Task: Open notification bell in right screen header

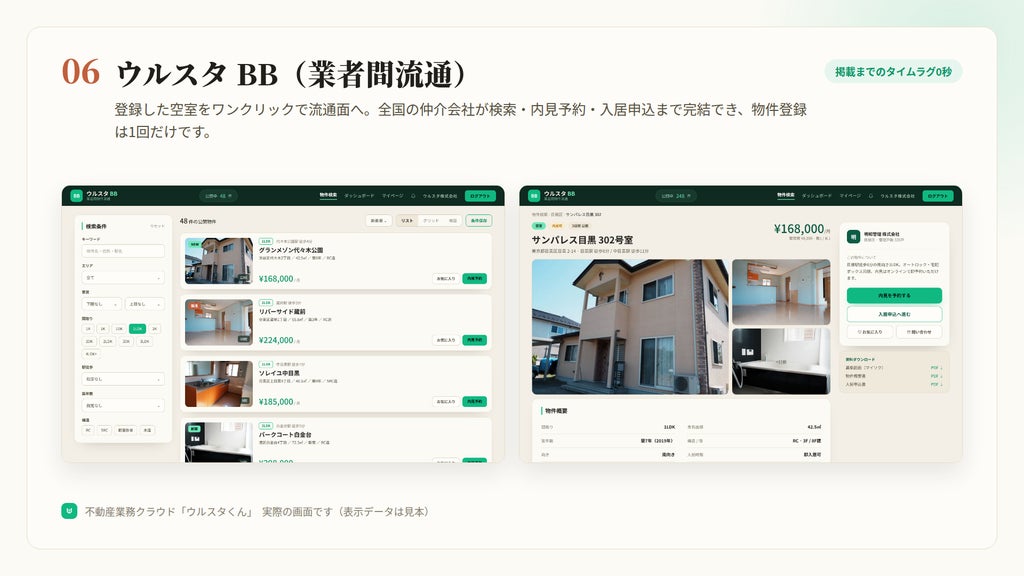Action: 871,196
